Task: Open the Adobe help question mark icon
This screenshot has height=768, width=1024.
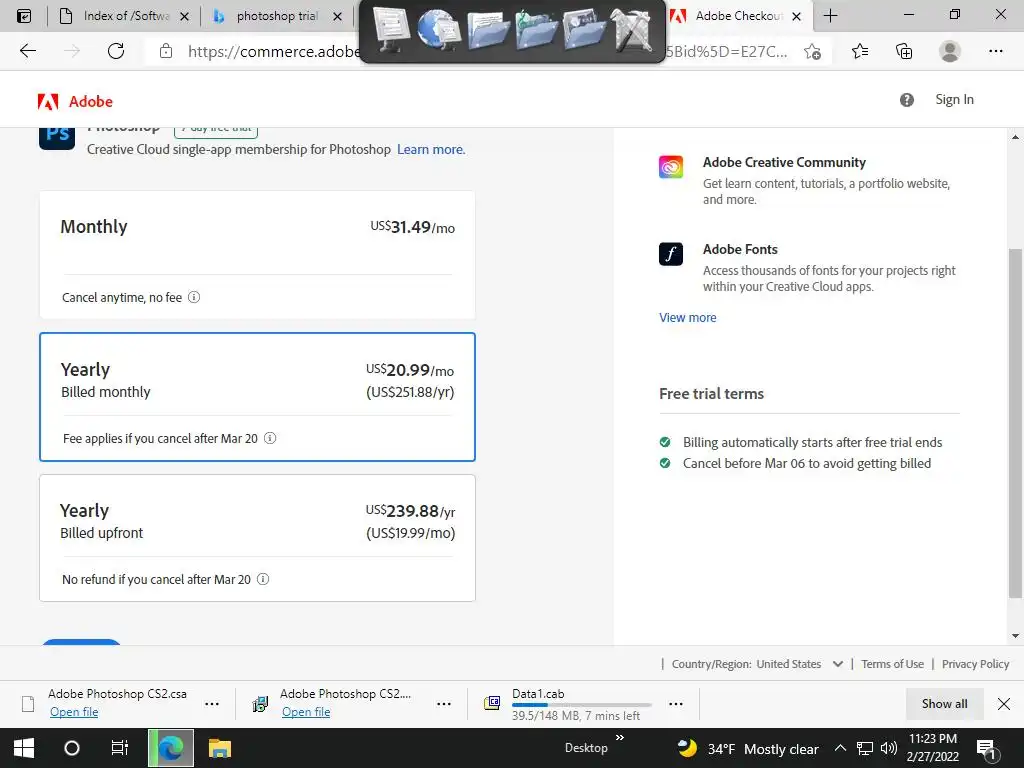Action: coord(906,100)
